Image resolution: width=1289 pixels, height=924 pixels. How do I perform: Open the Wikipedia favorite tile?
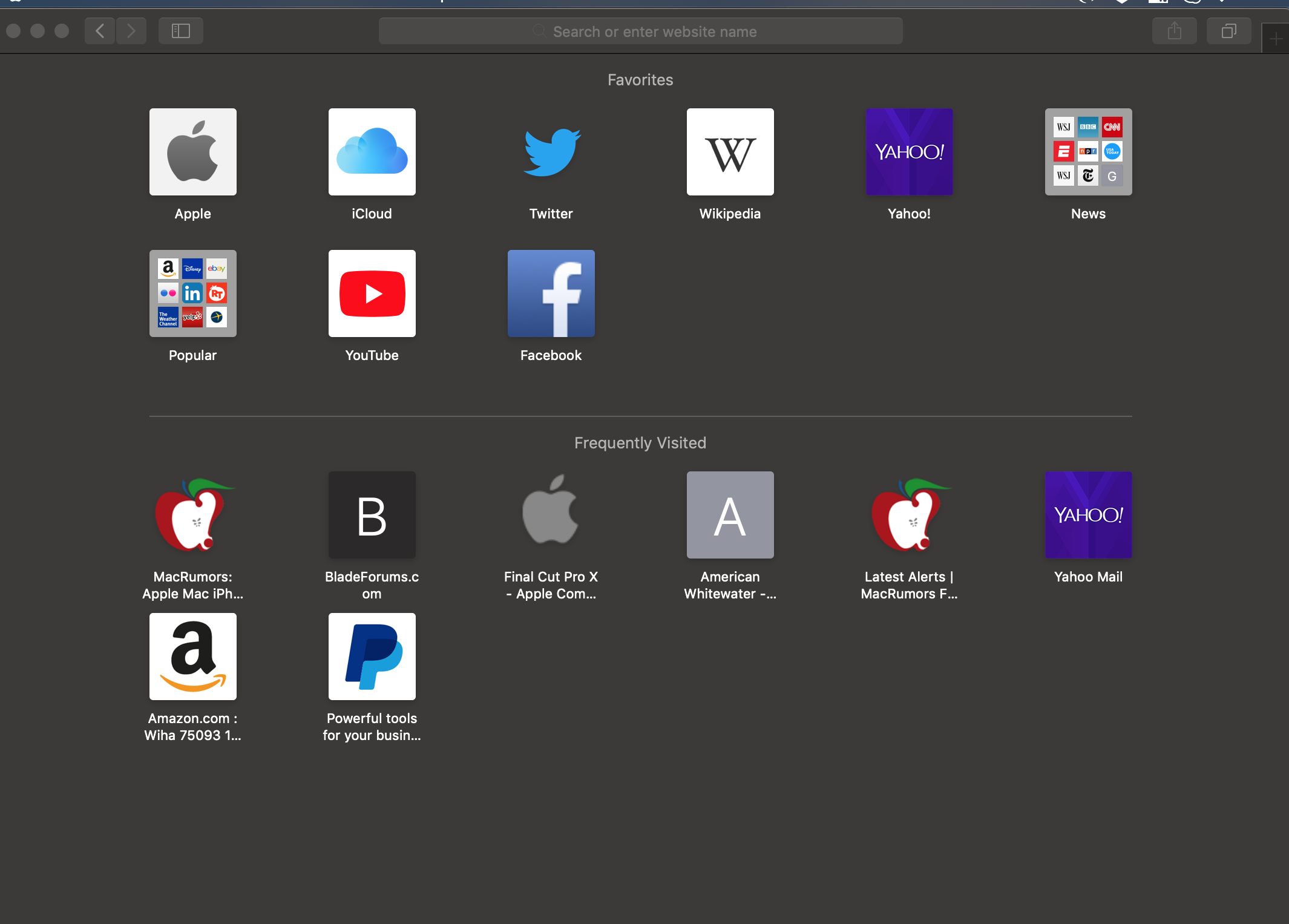tap(730, 152)
